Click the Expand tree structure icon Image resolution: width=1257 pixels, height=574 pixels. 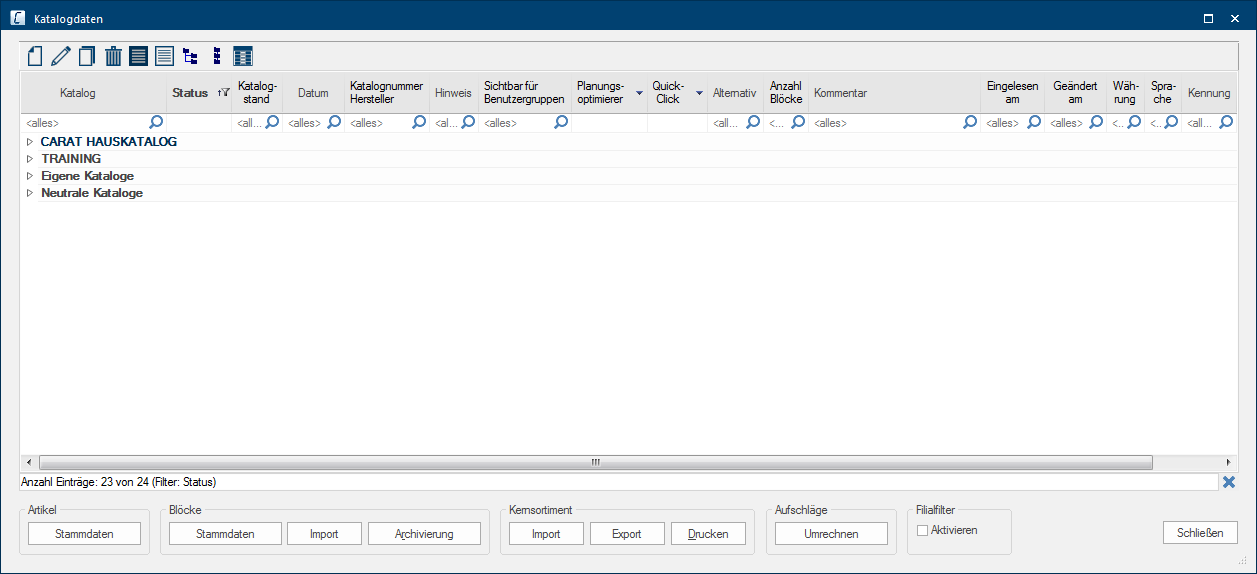pos(190,56)
